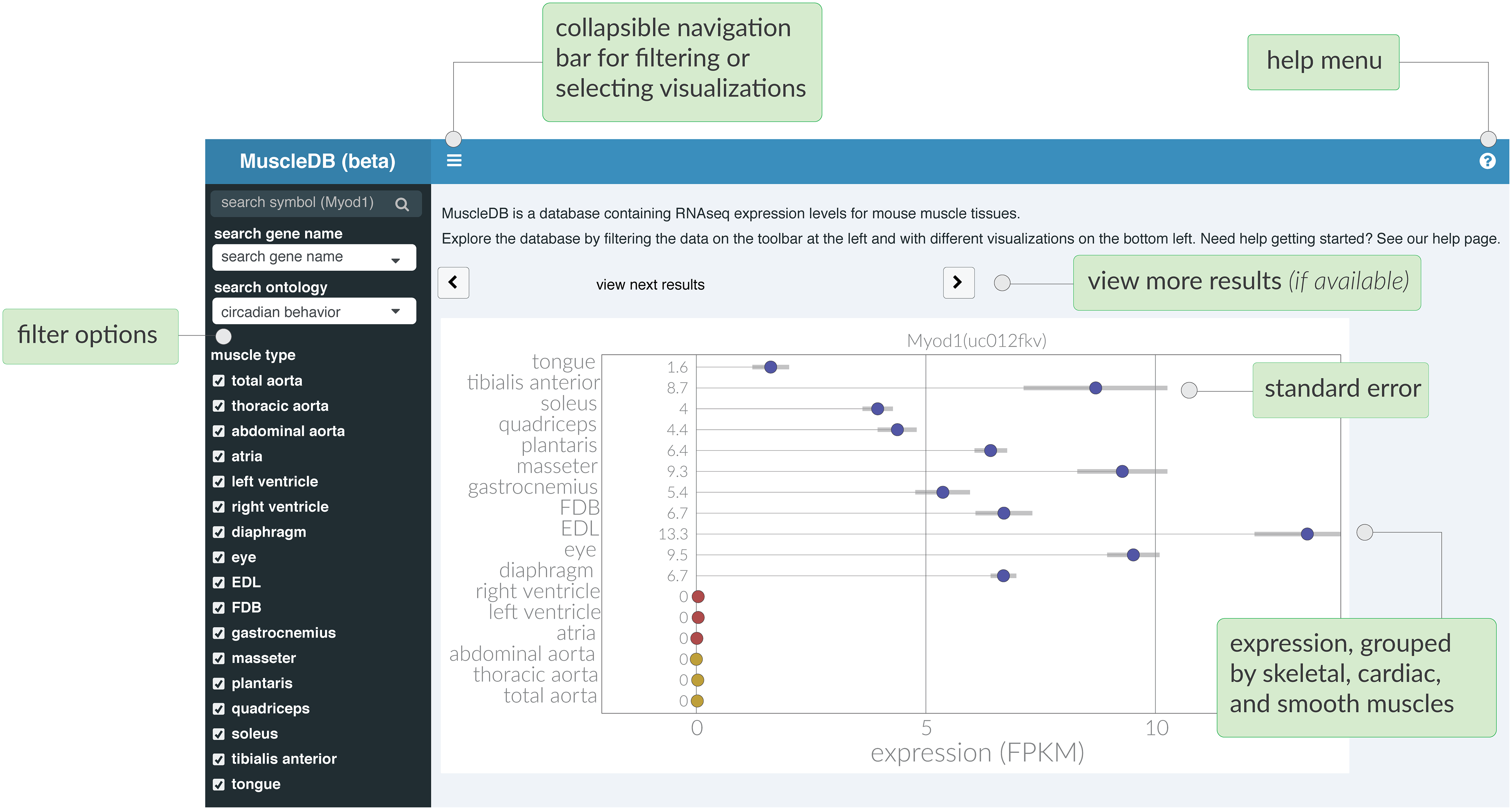
Task: Go to previous results with left arrow
Action: pos(453,283)
